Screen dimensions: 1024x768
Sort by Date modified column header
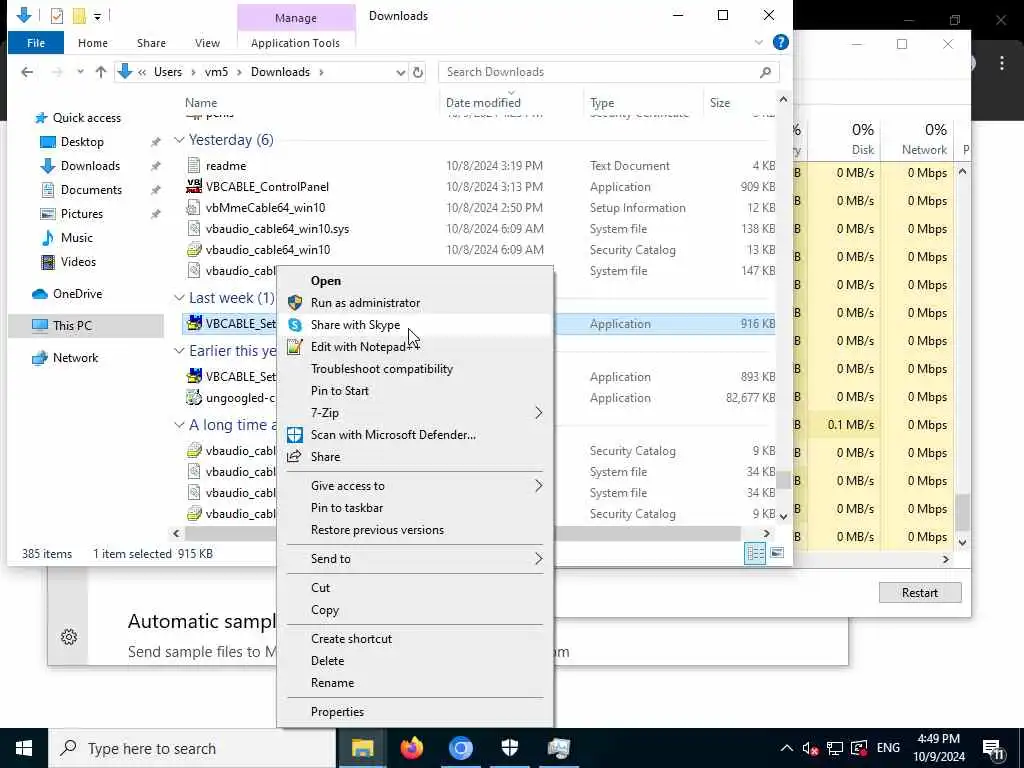click(x=483, y=103)
